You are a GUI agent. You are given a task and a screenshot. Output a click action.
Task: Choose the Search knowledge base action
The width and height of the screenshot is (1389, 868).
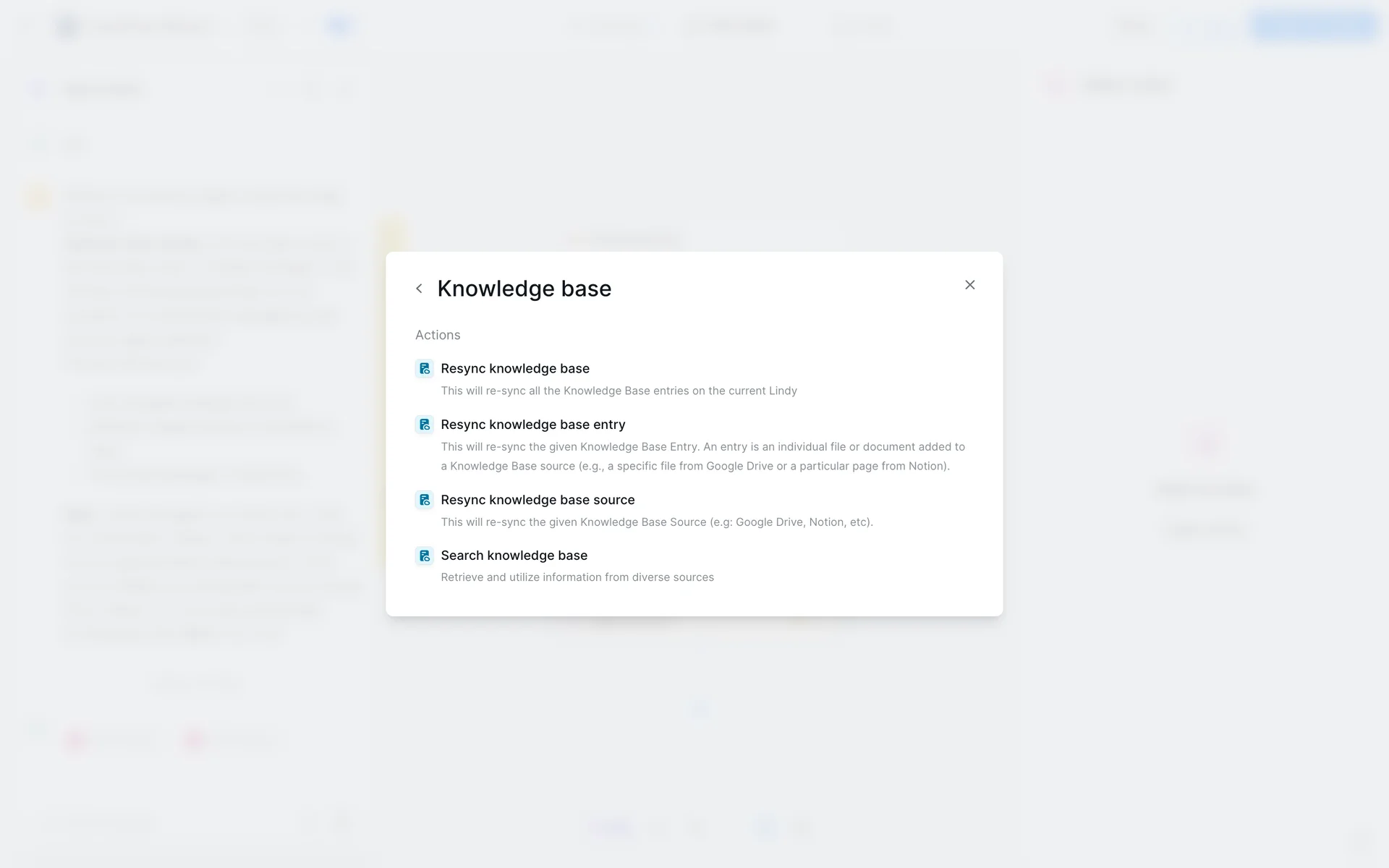tap(514, 556)
